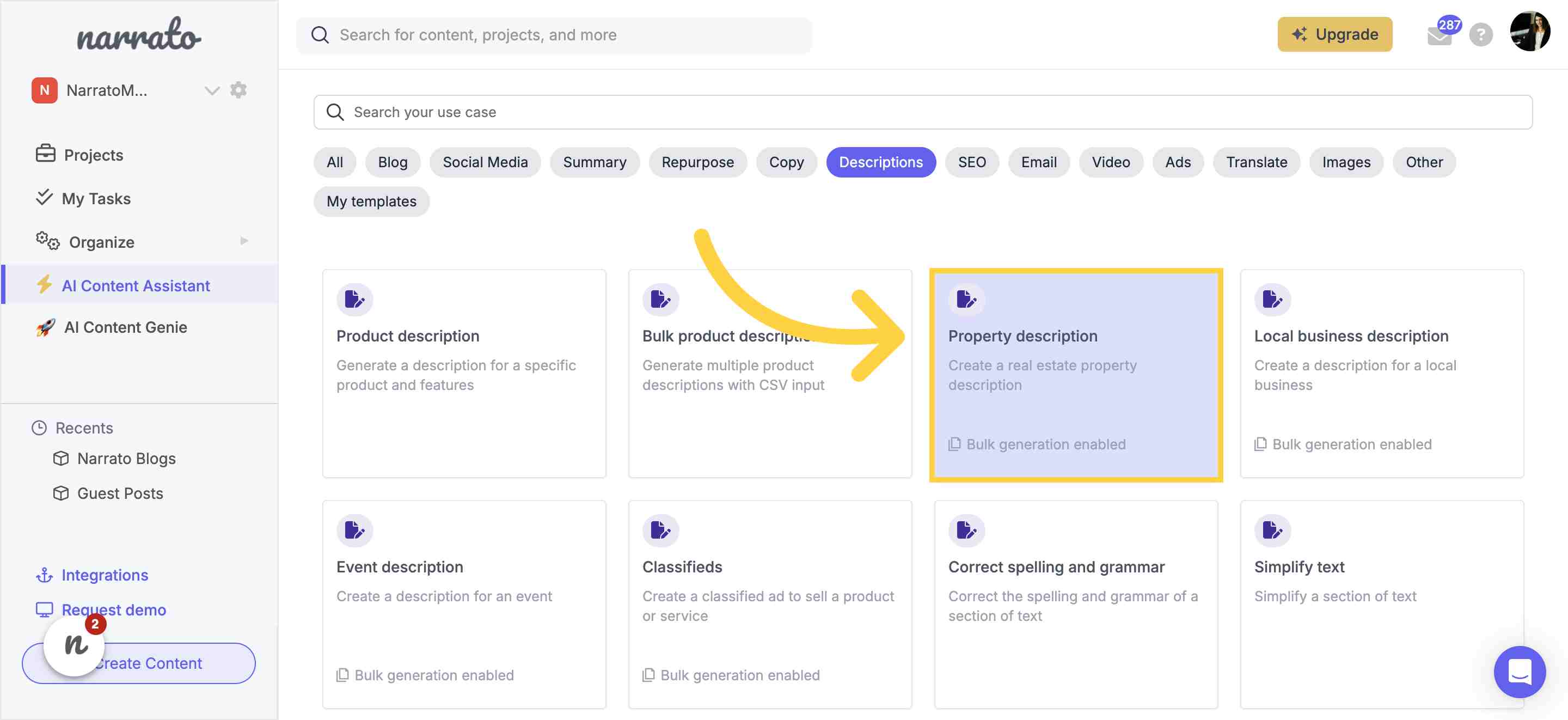This screenshot has width=1568, height=720.
Task: Select the Other filter tab
Action: coord(1424,162)
